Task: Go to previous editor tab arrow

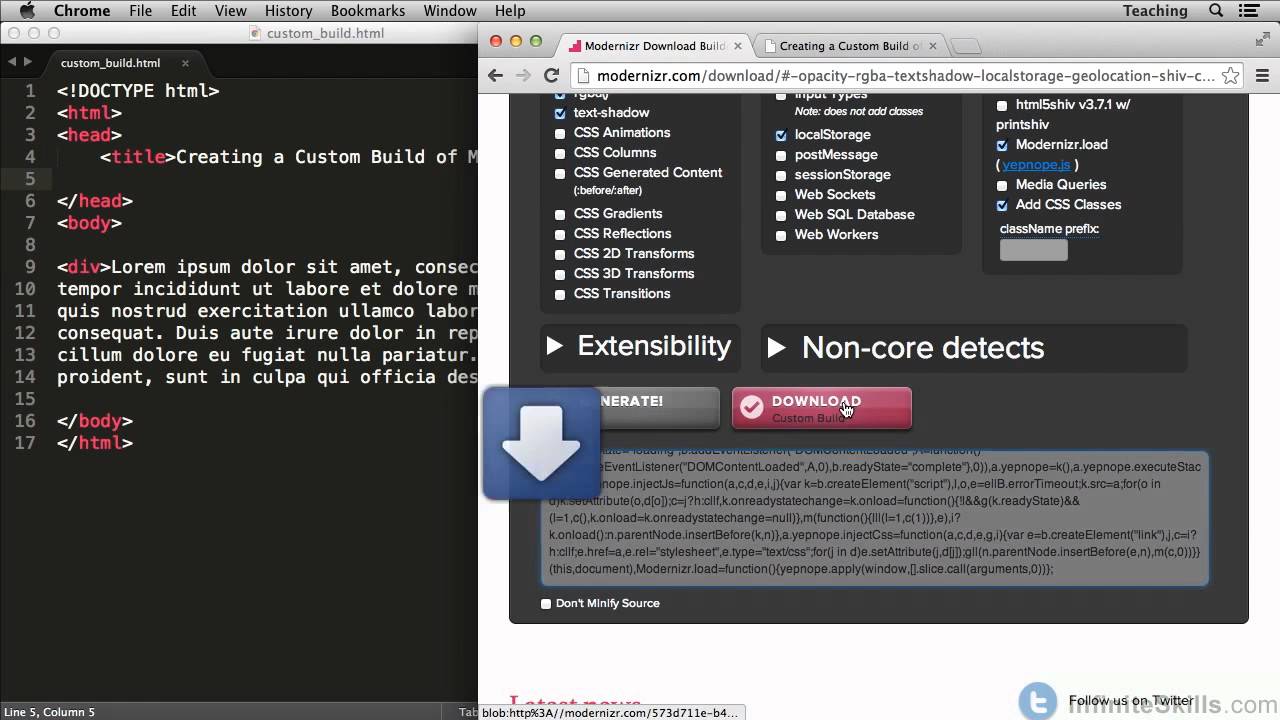Action: (12, 62)
